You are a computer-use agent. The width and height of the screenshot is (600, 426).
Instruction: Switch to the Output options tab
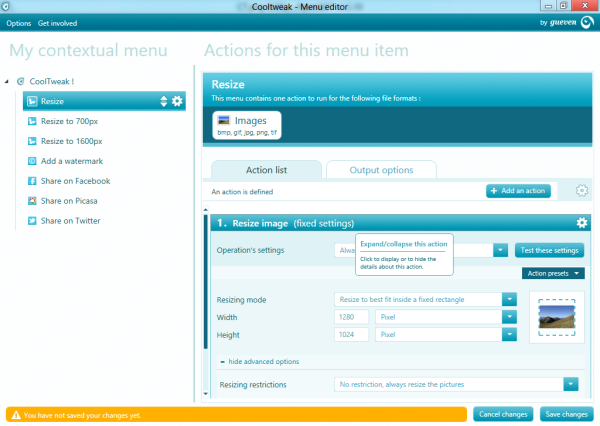click(x=381, y=170)
